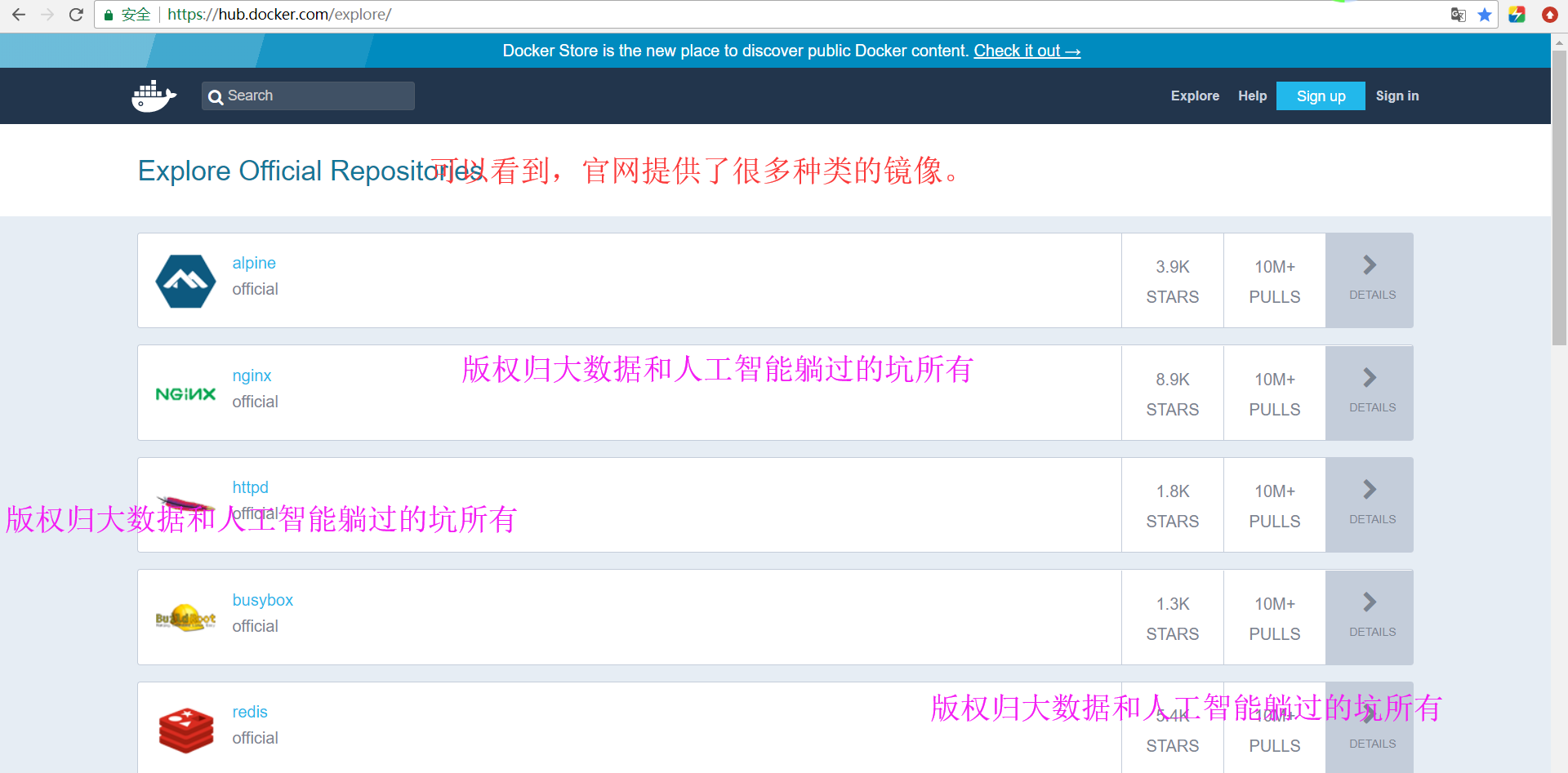Click the busybox 1.3K STARS cell
1568x773 pixels.
(1173, 618)
